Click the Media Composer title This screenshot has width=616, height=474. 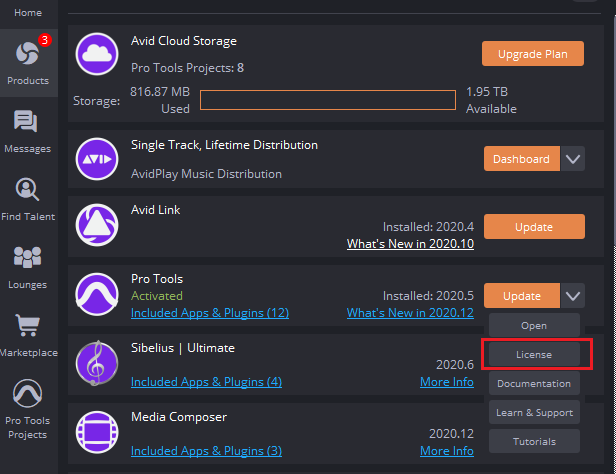click(179, 417)
